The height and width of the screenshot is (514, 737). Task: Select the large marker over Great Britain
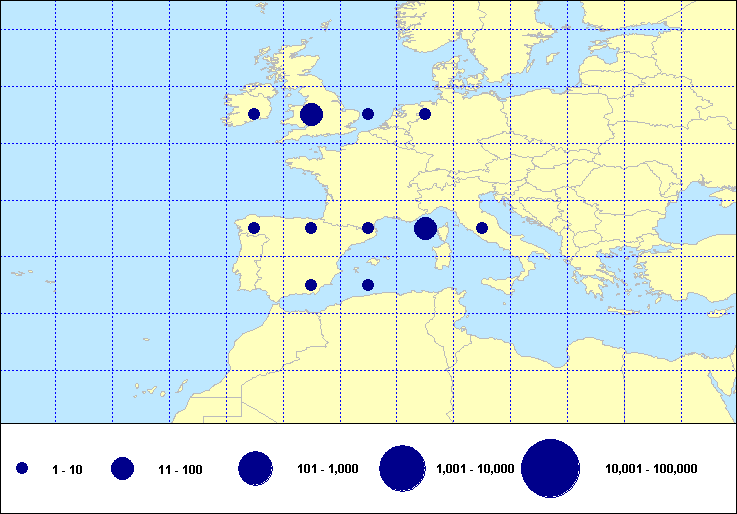(311, 114)
